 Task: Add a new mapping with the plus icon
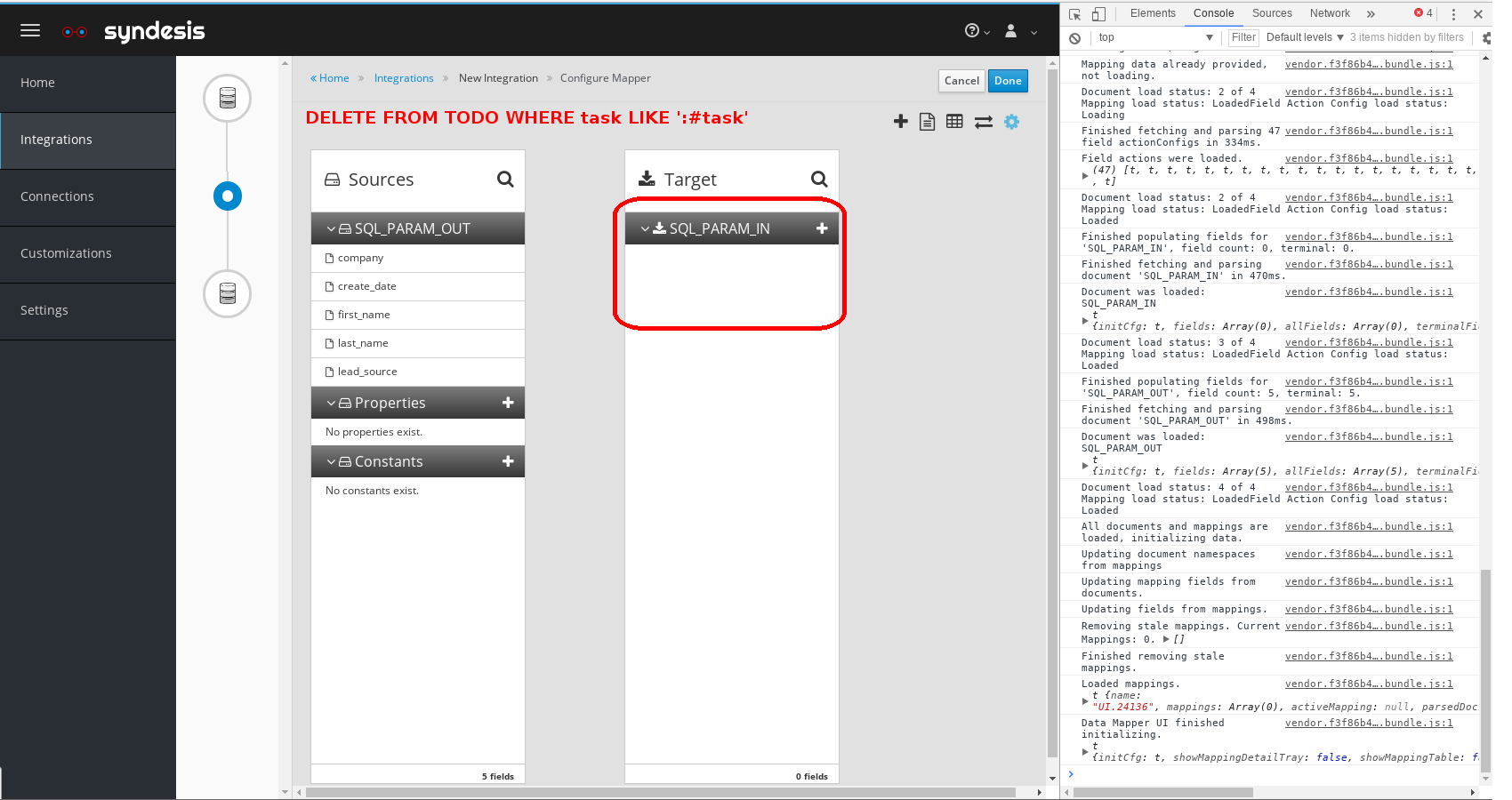tap(900, 122)
